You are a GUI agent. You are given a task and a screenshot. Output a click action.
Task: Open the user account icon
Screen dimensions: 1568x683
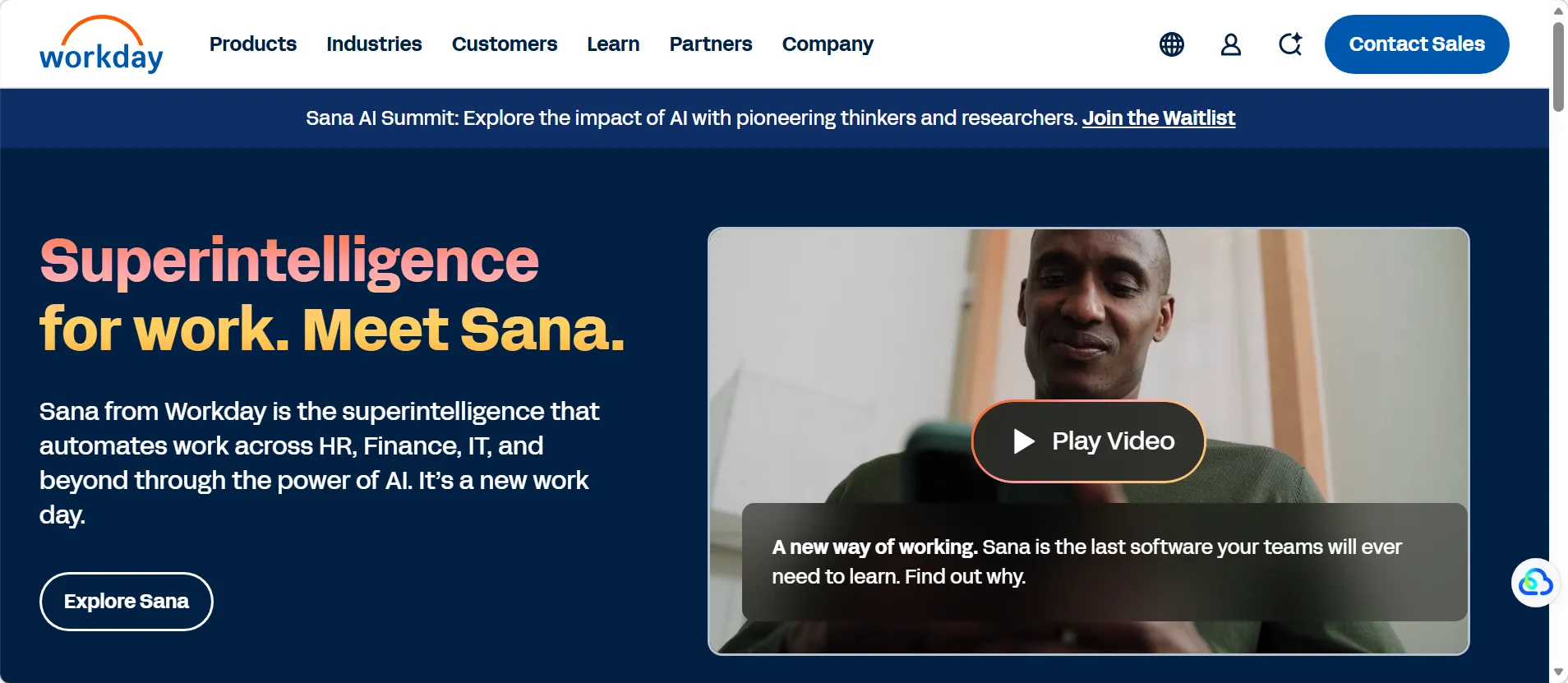1230,44
